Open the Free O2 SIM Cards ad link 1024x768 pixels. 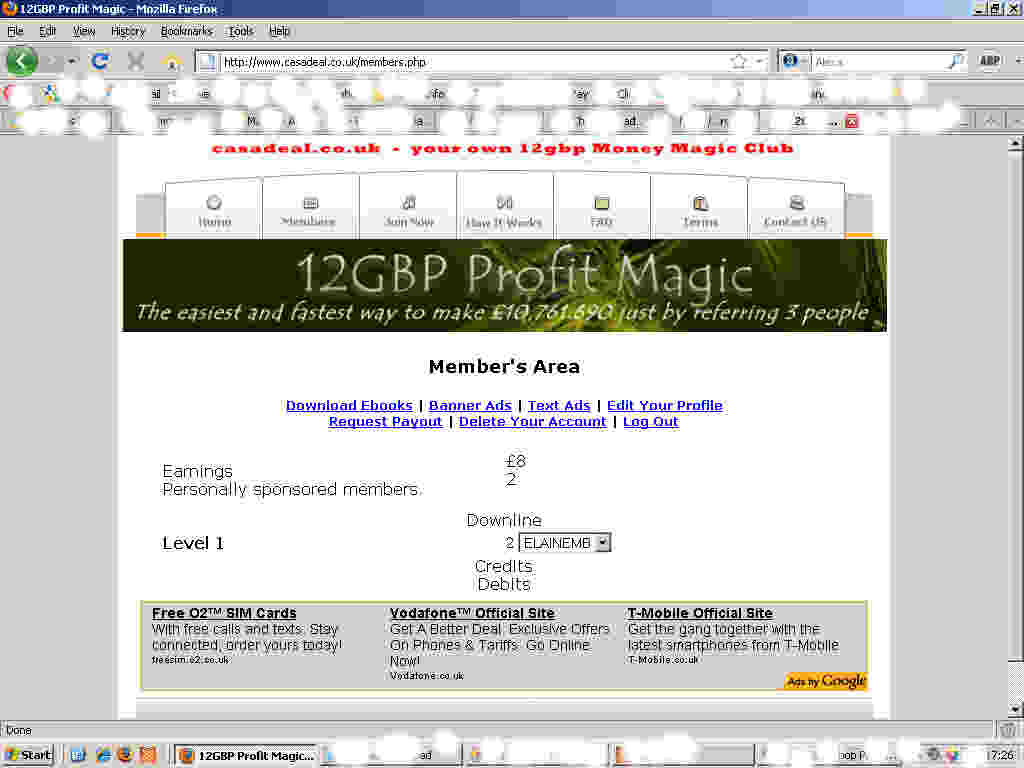(224, 613)
